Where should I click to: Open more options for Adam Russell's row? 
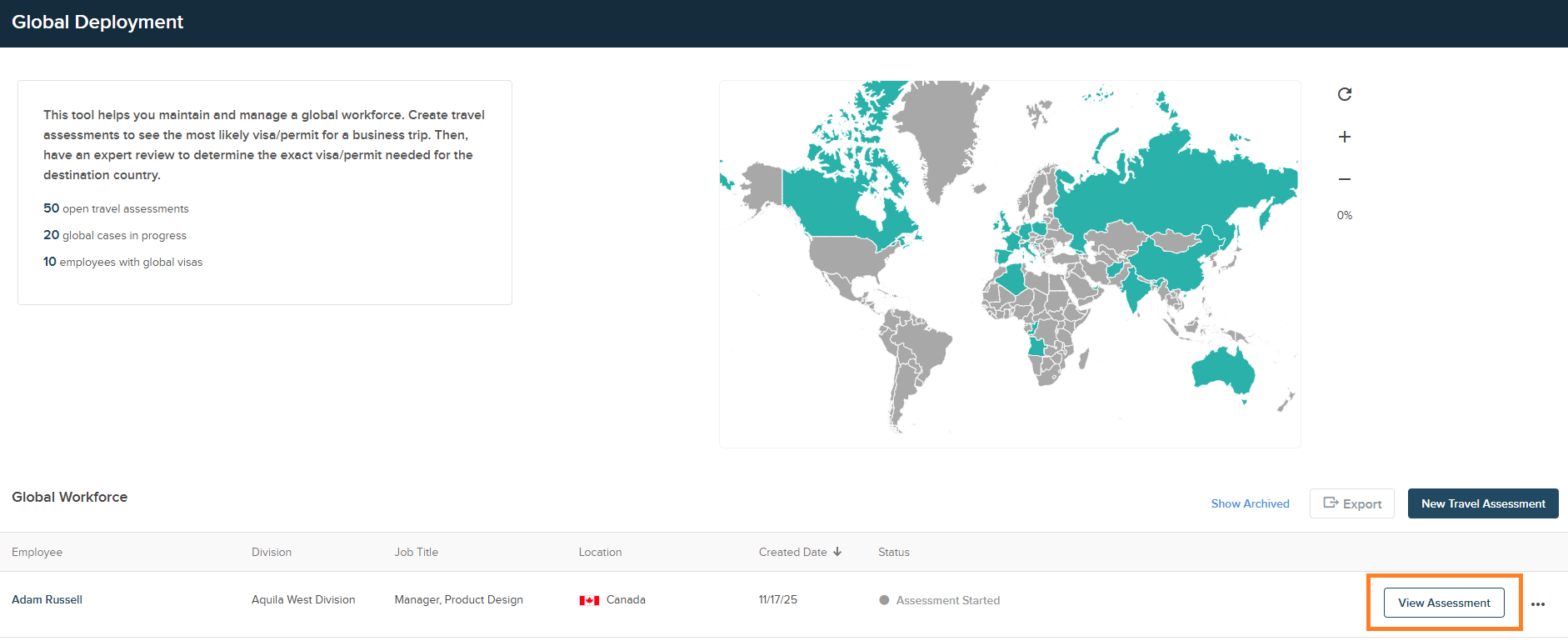pos(1537,603)
